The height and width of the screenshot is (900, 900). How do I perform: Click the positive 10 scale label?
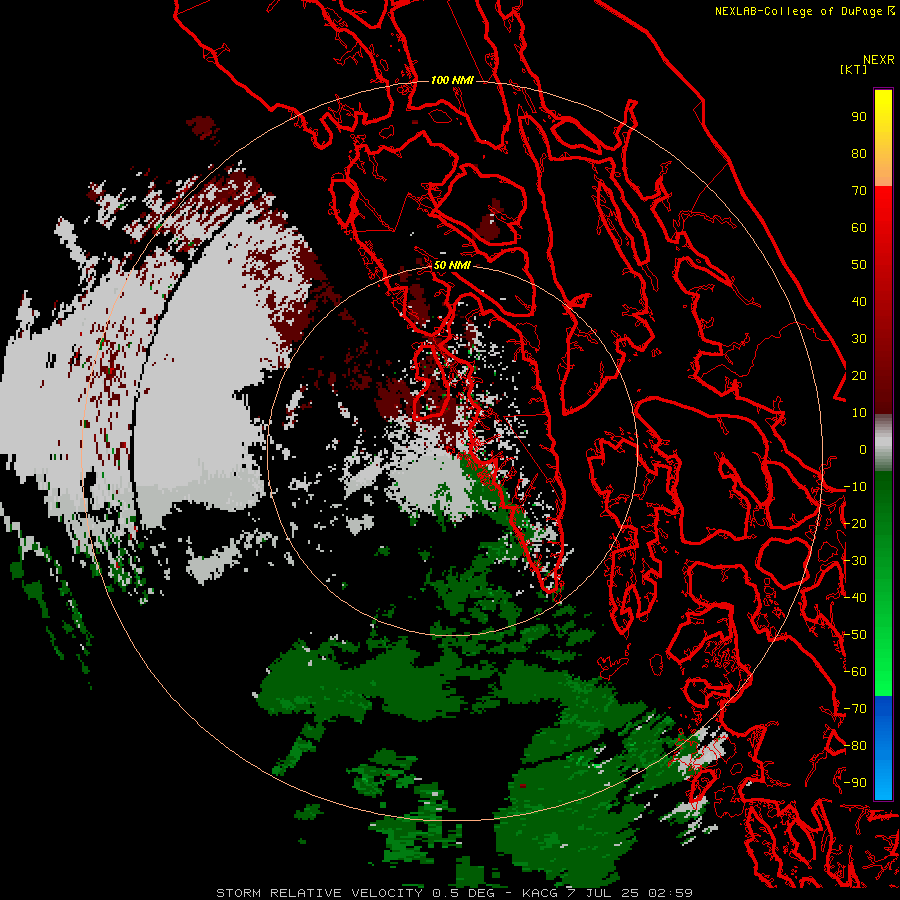(859, 413)
